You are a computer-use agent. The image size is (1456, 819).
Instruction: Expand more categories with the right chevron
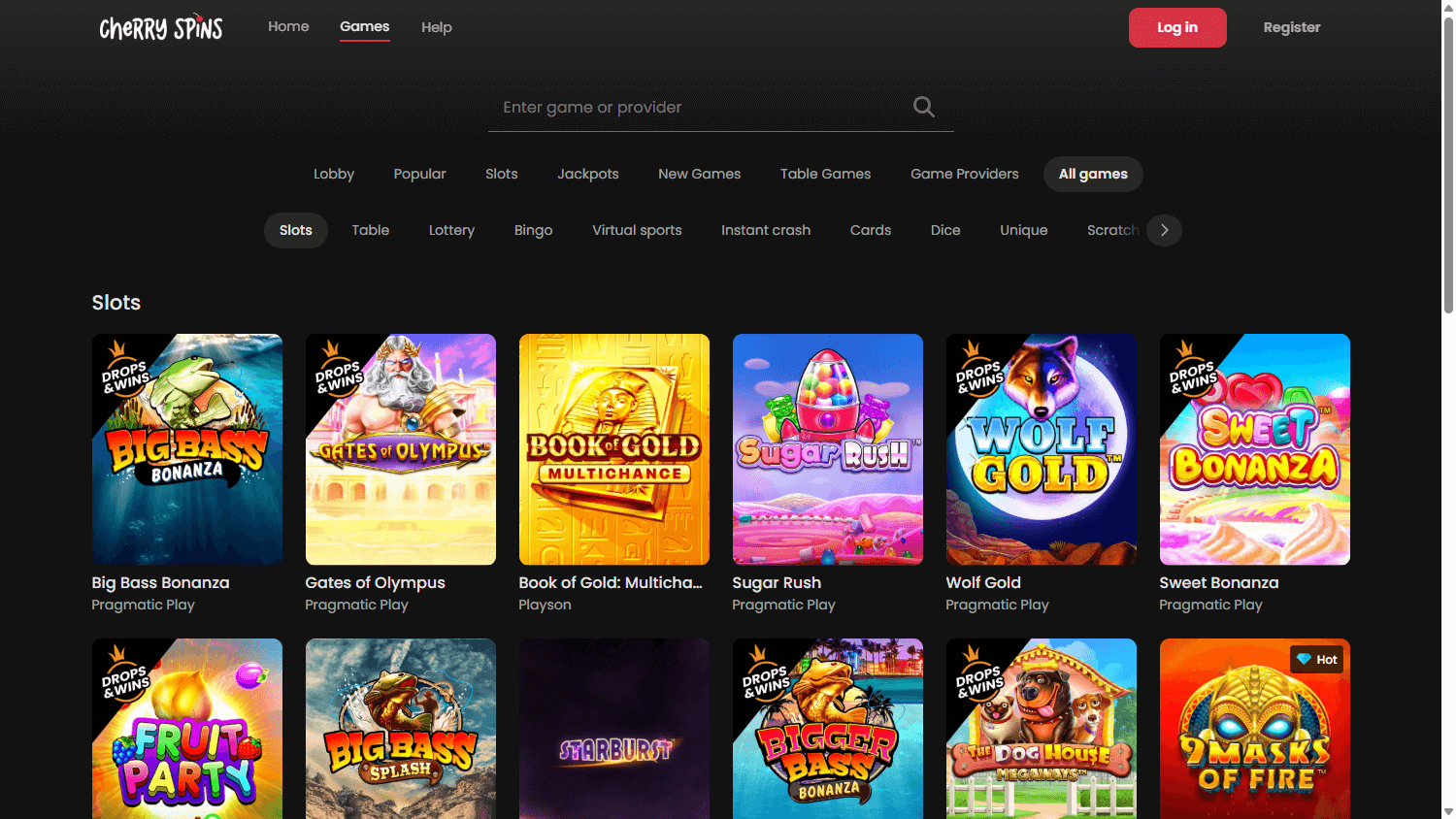1164,230
